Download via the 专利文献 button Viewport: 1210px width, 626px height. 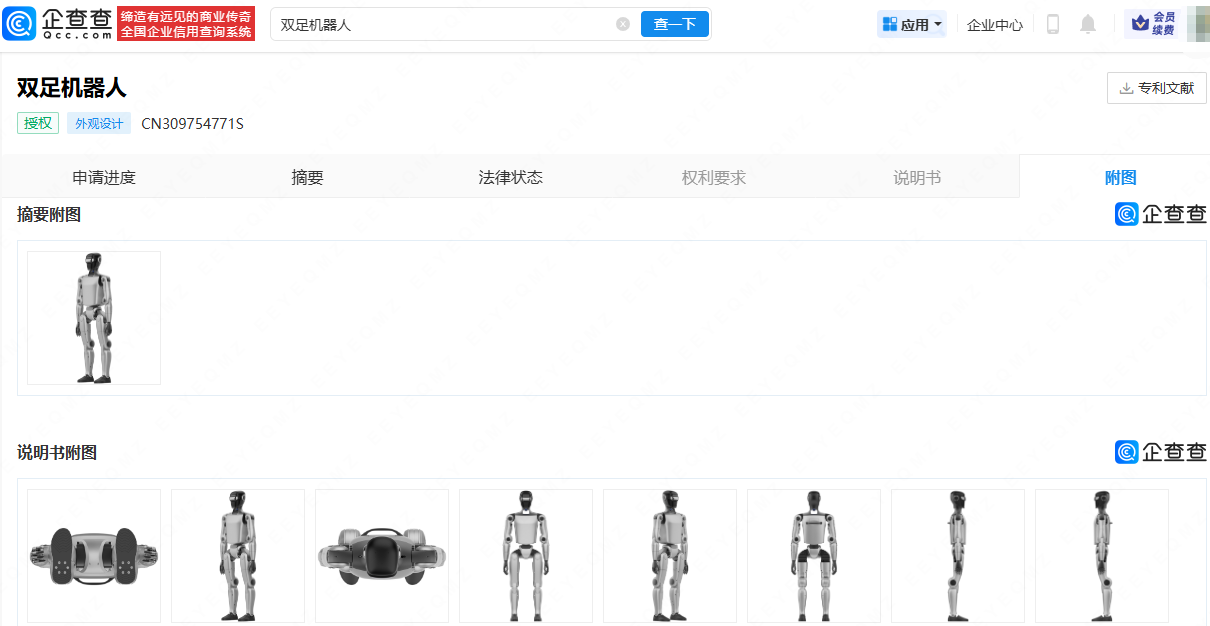click(1156, 88)
